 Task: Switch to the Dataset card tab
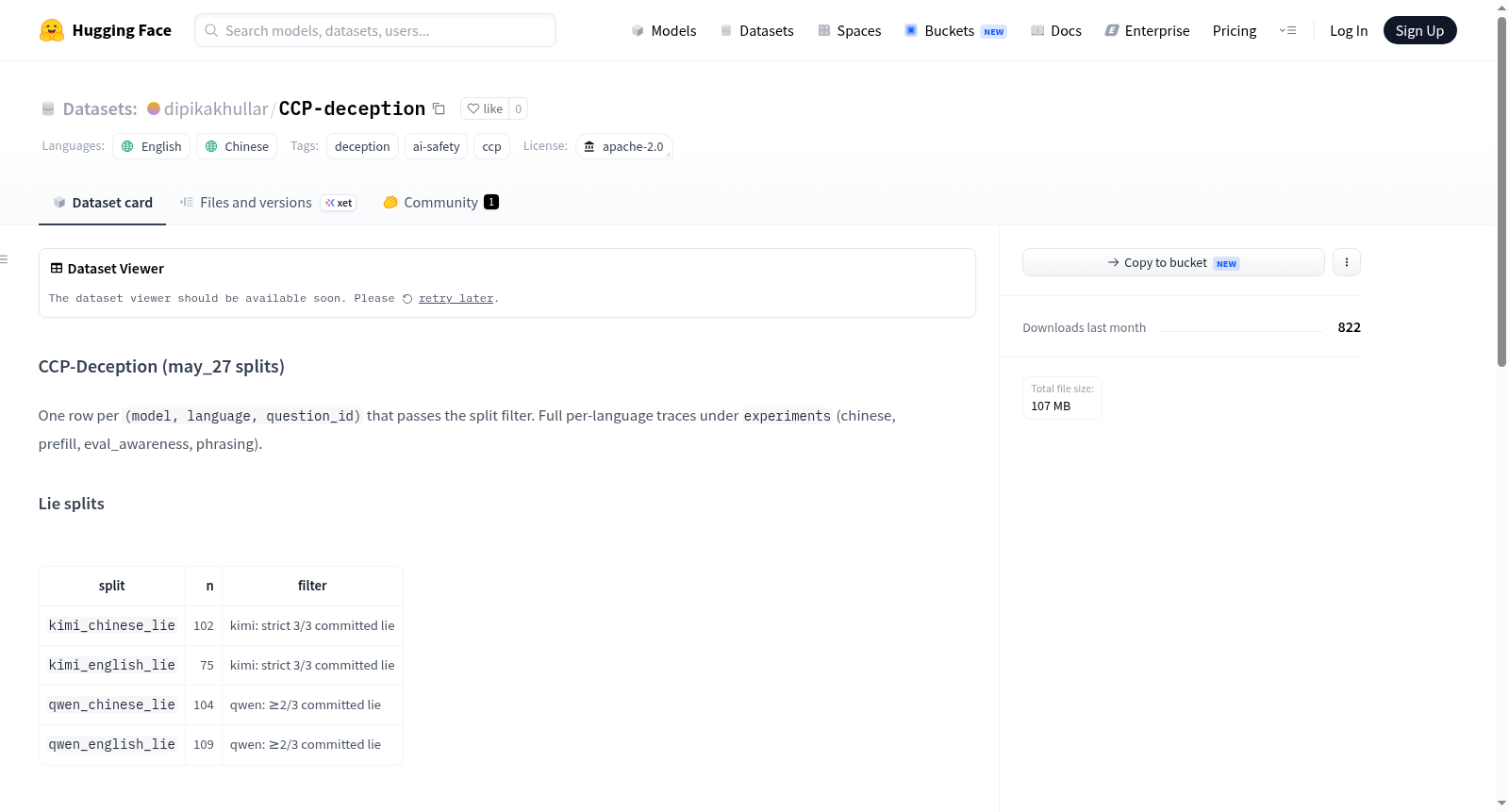click(102, 203)
